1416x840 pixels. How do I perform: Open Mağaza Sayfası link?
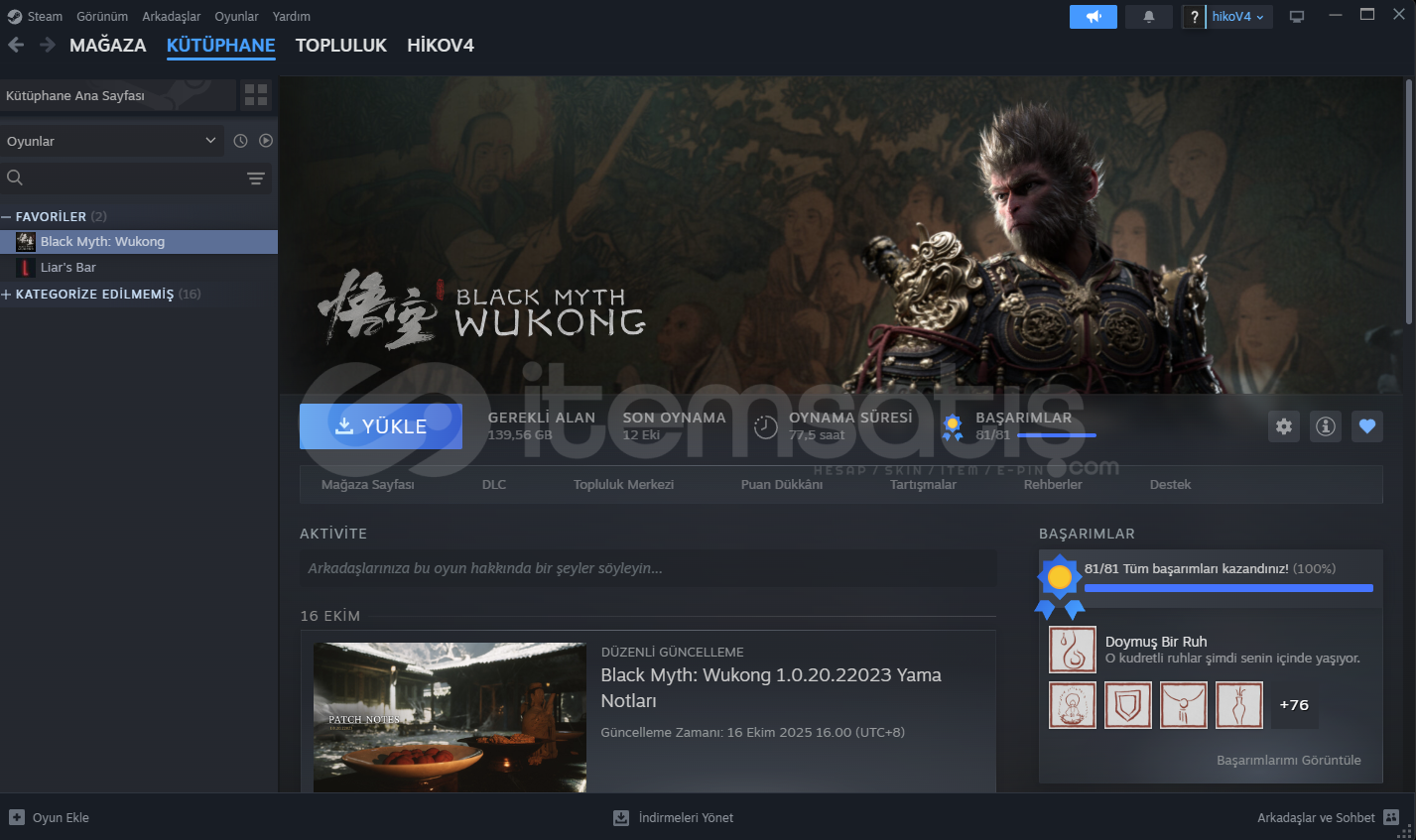(368, 484)
